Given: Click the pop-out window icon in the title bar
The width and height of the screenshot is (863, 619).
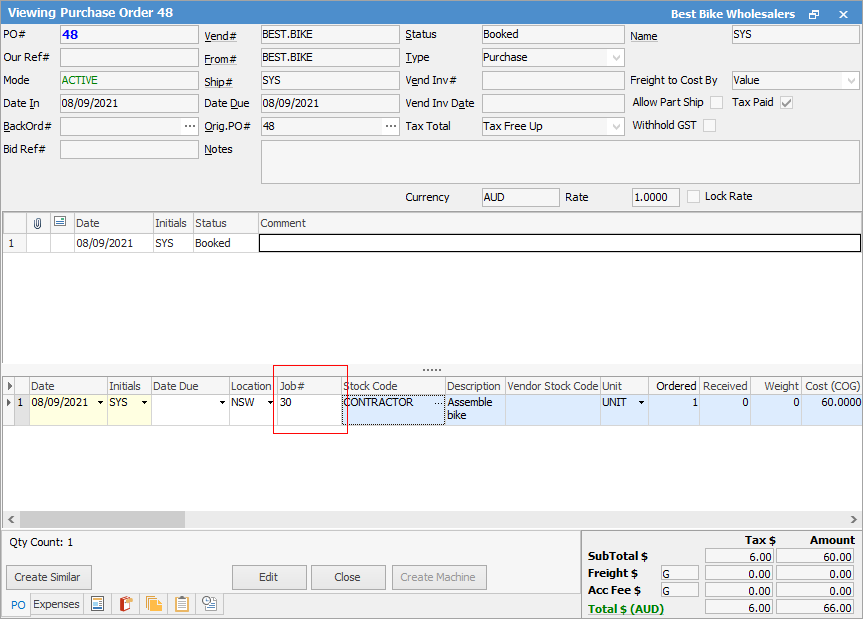Looking at the screenshot, I should [x=816, y=13].
